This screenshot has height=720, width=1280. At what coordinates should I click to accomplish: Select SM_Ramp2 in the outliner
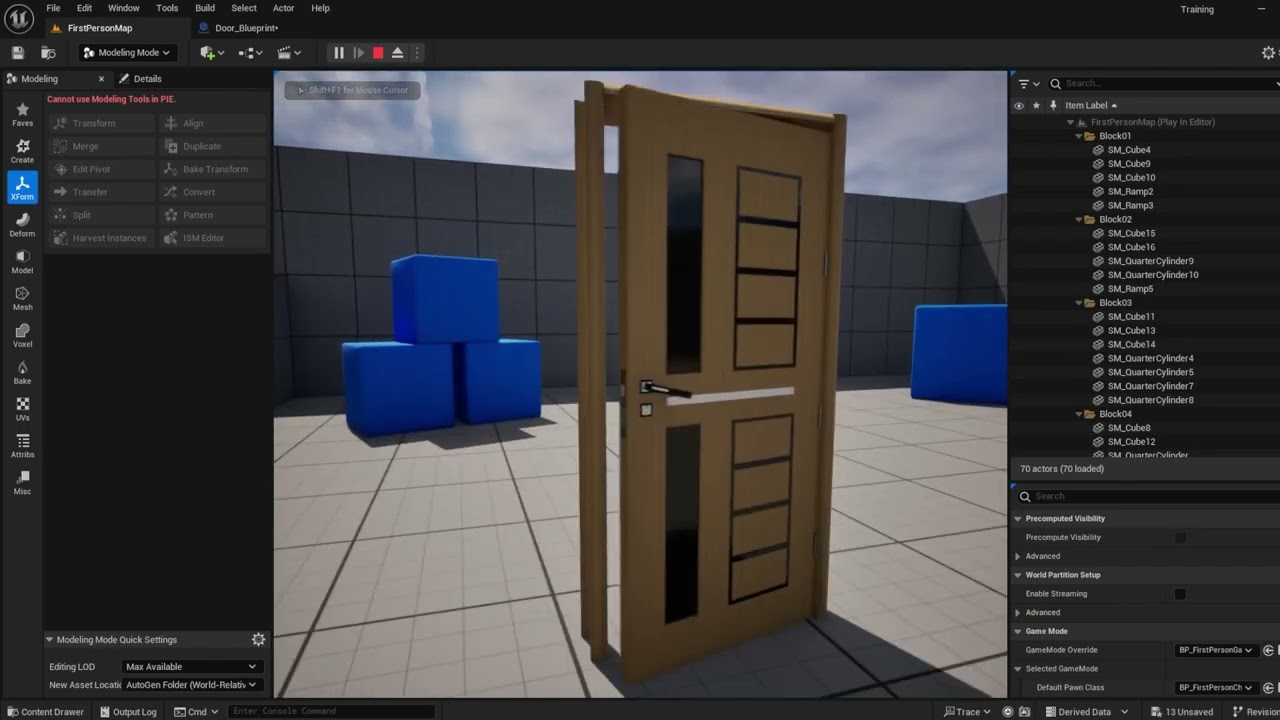[x=1130, y=192]
